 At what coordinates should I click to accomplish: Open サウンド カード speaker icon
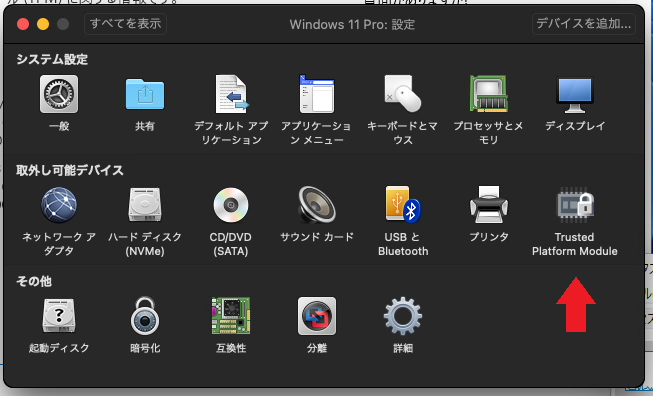[x=317, y=205]
